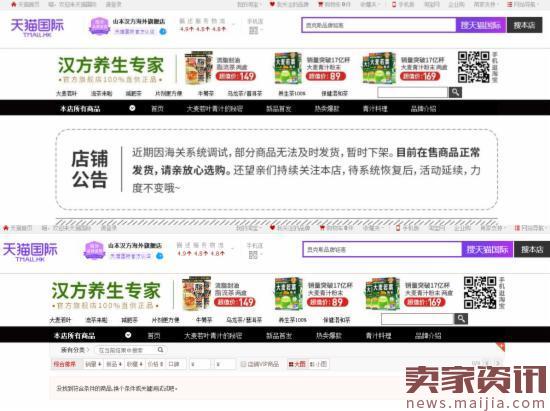Sort results by 新品

tap(114, 364)
